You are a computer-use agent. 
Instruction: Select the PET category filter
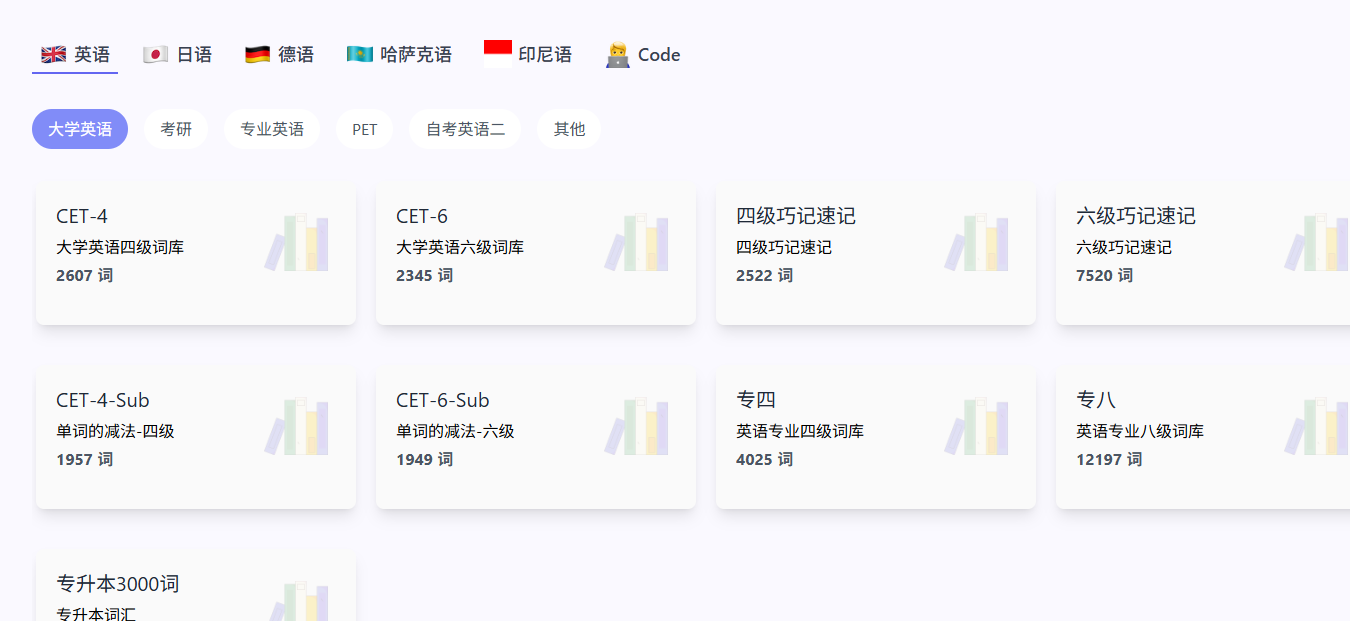[365, 129]
